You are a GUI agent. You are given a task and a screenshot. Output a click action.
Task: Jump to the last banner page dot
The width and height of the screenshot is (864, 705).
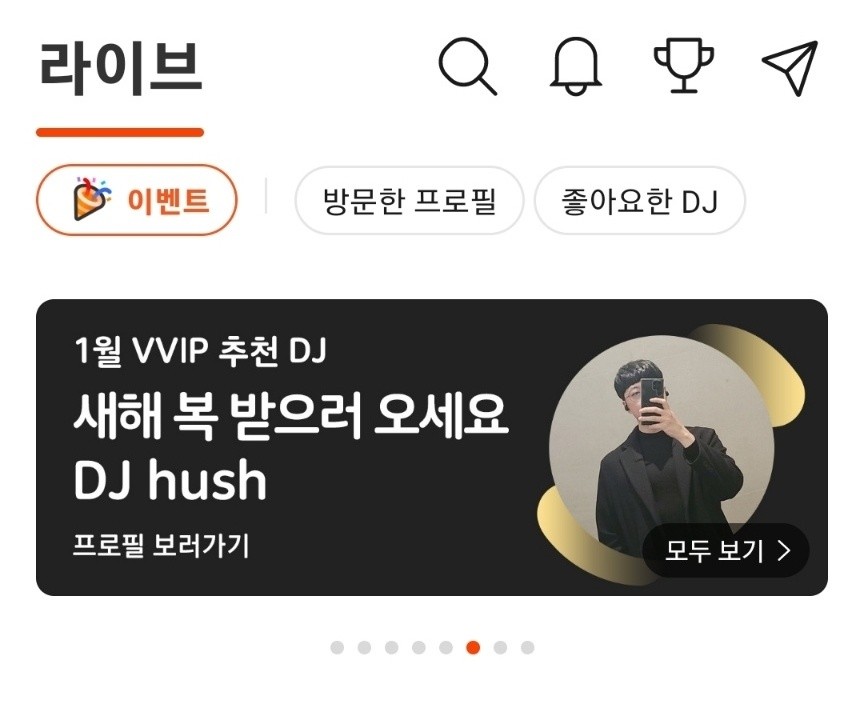pos(527,647)
